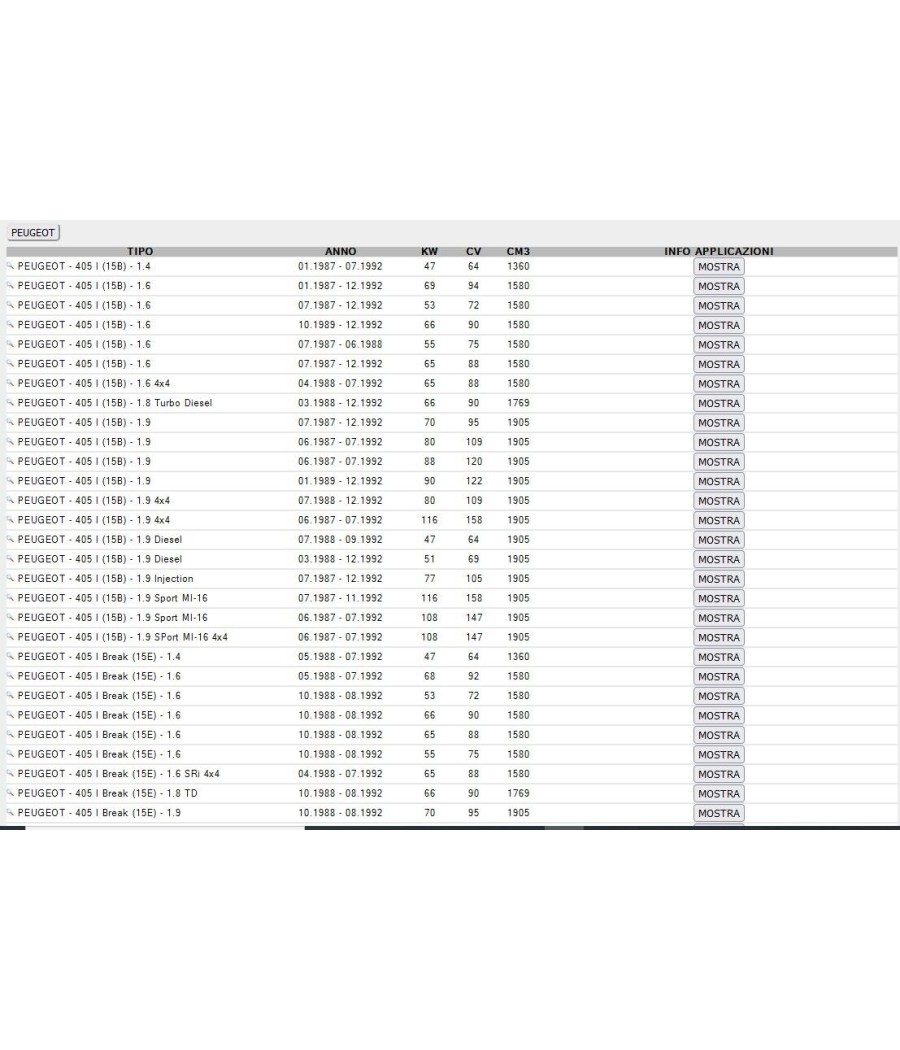
Task: Click MOSTRA for 1.9 4x4 158 CV row
Action: [x=719, y=520]
